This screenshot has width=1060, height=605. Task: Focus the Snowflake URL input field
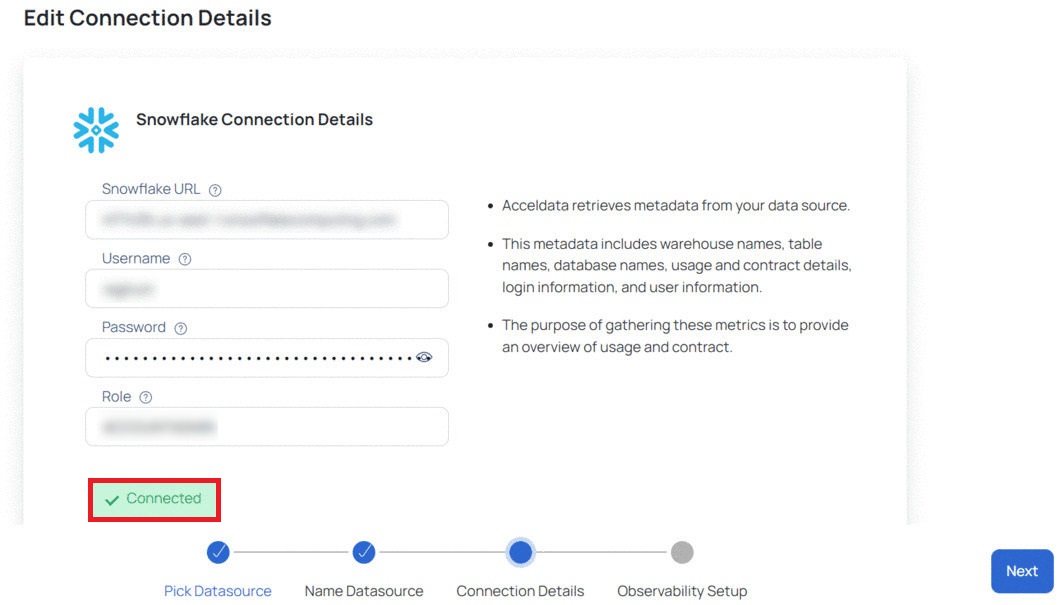[267, 220]
